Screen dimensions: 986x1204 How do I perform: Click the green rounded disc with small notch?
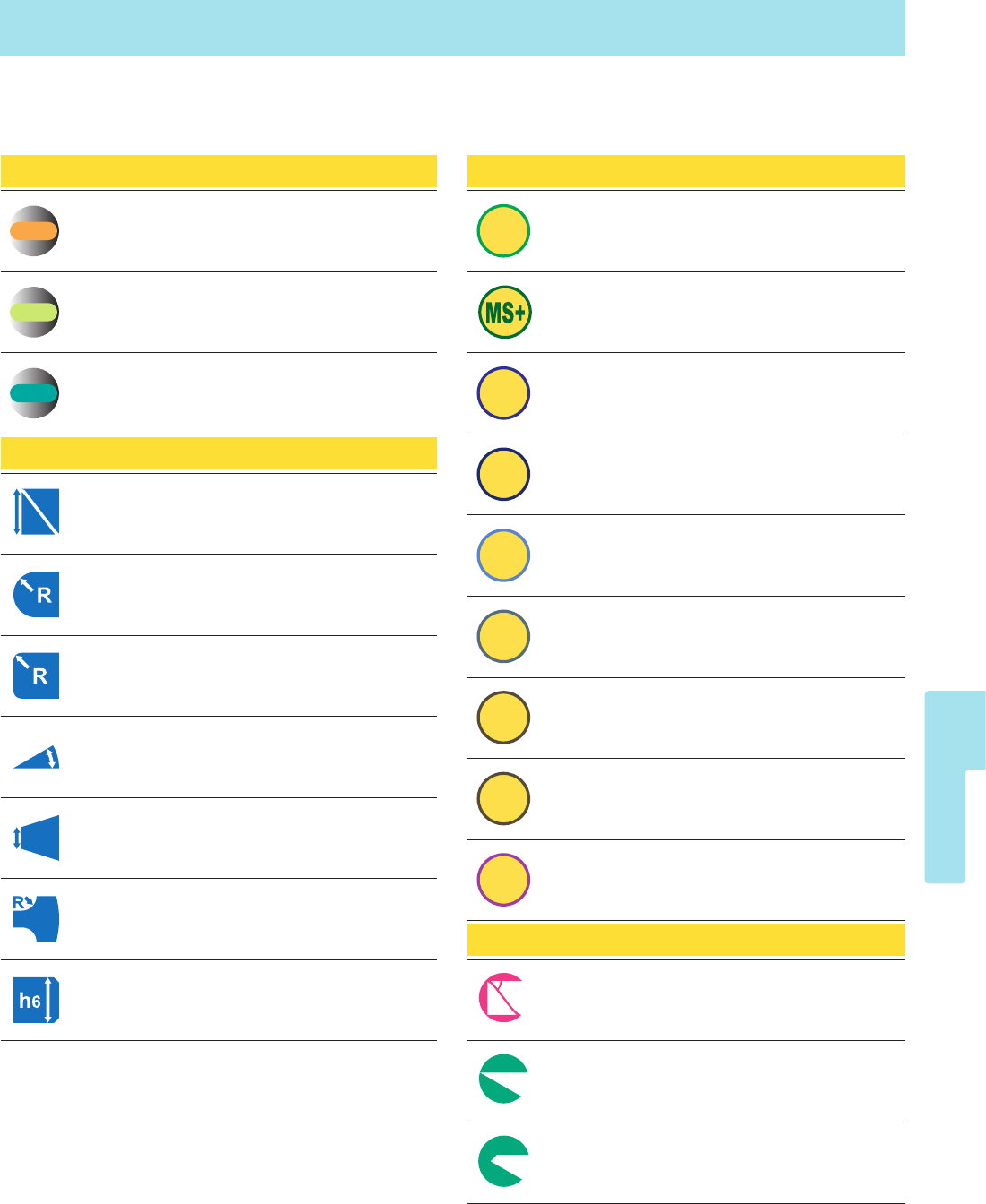point(503,1161)
